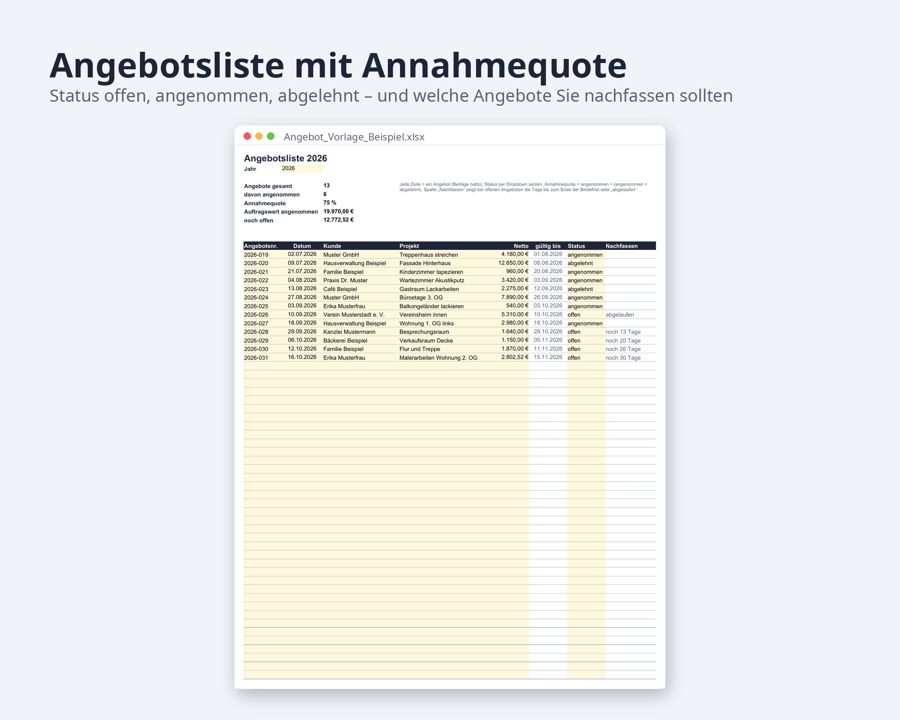Open the Status cell for offer 2026-019

[x=585, y=254]
